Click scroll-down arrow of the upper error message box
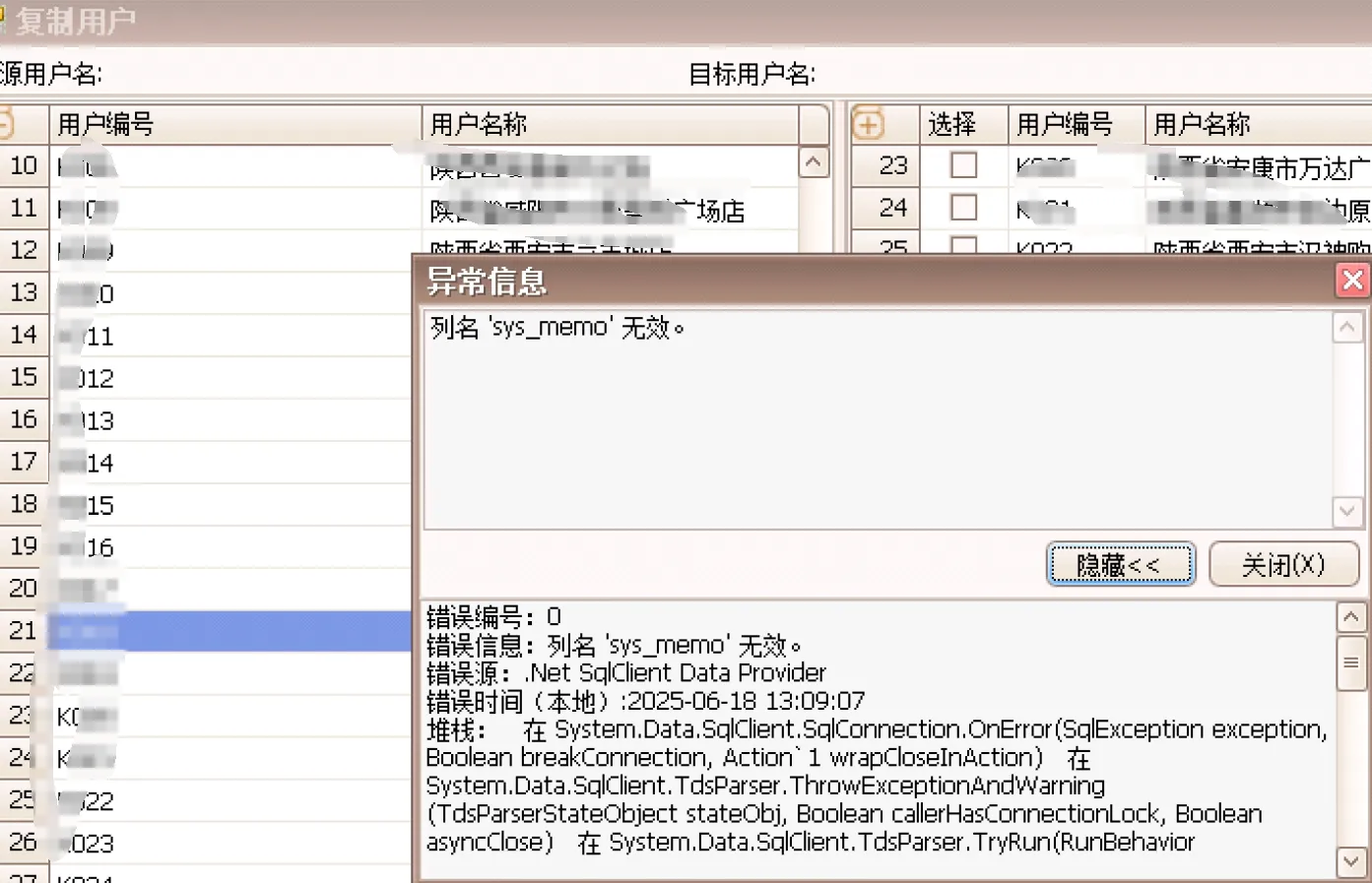The image size is (1372, 883). 1347,511
